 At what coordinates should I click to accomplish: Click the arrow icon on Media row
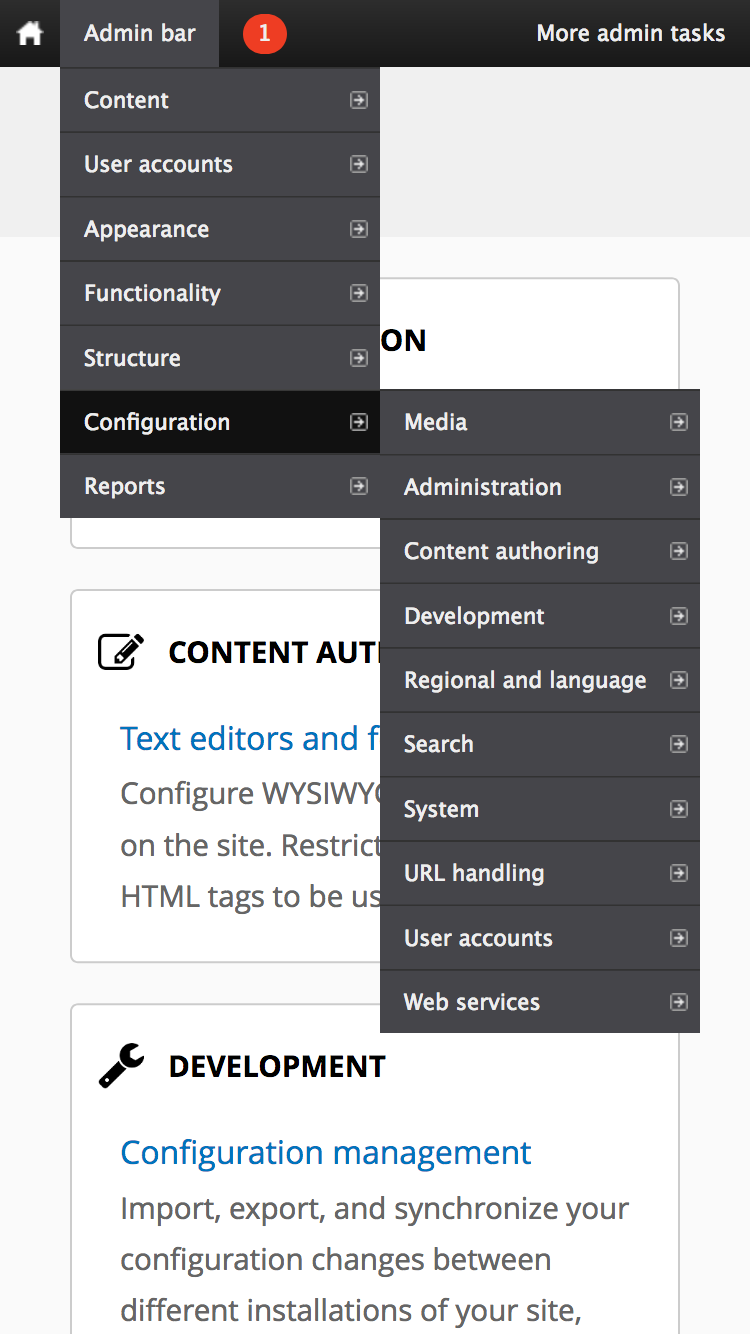pos(678,422)
